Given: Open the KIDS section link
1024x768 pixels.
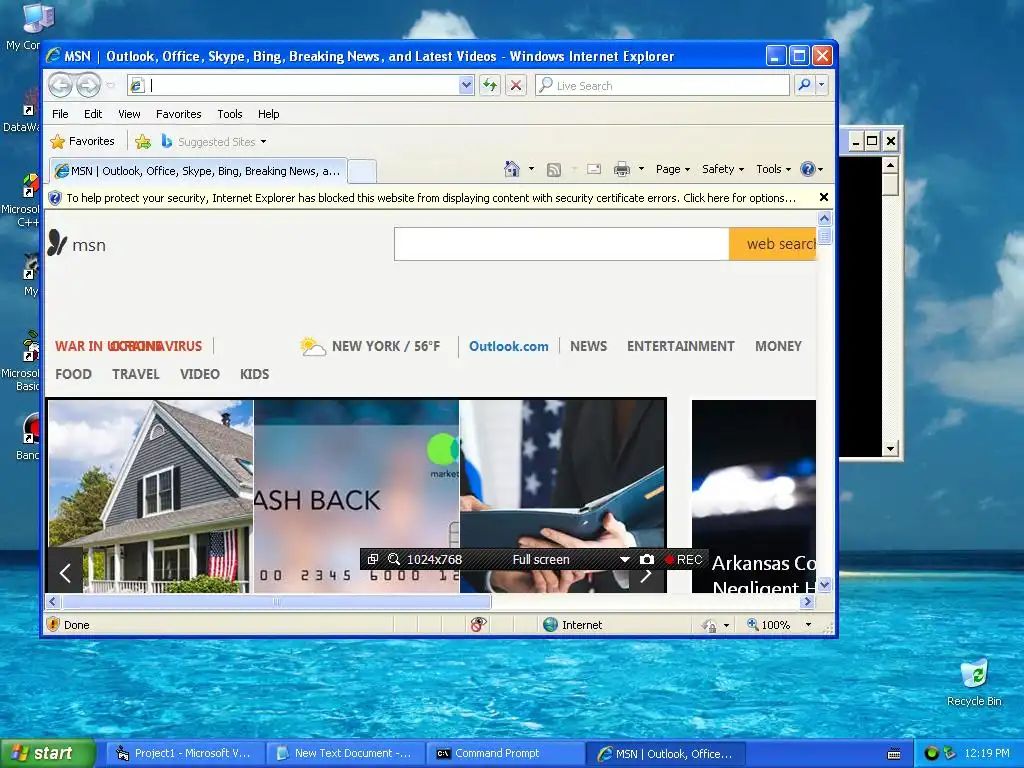Looking at the screenshot, I should 254,374.
